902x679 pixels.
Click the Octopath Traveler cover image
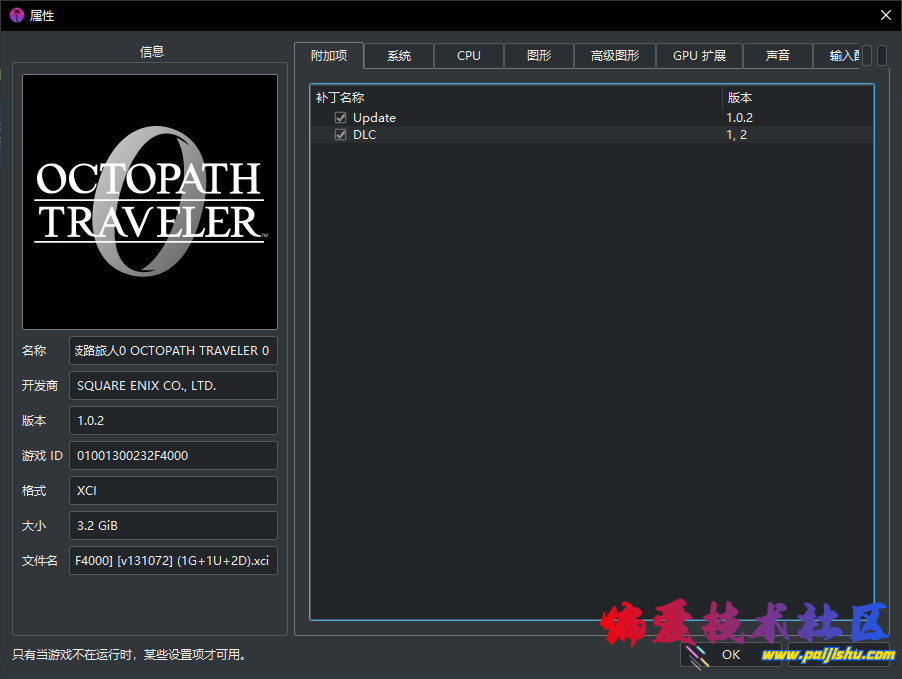[x=150, y=202]
